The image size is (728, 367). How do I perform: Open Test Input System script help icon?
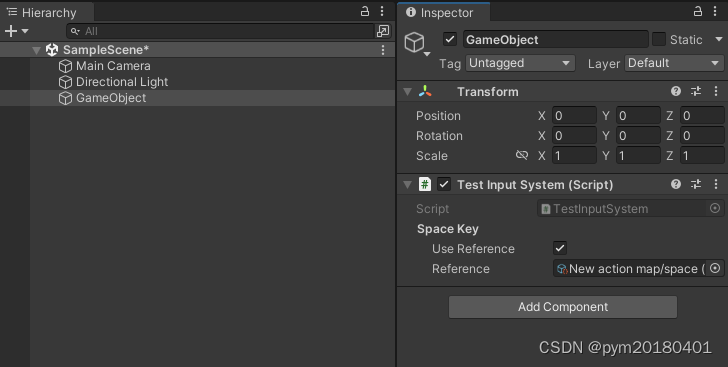[676, 184]
